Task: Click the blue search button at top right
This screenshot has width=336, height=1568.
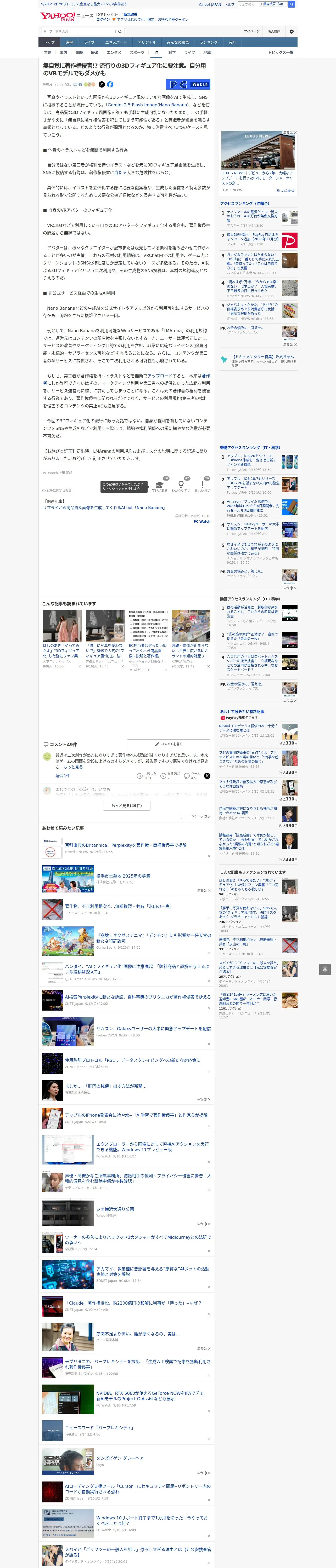Action: pyautogui.click(x=292, y=4)
